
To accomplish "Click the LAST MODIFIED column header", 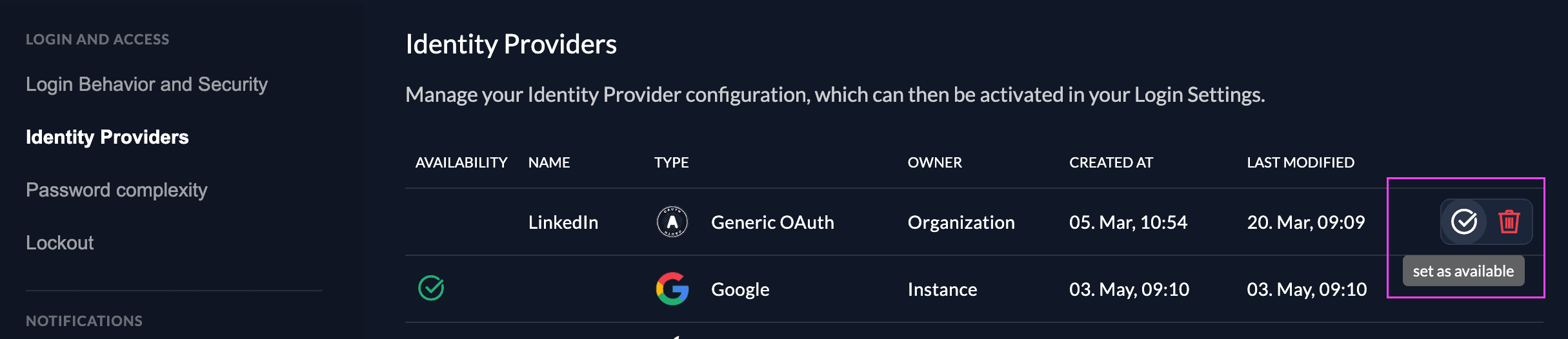I will pyautogui.click(x=1300, y=162).
